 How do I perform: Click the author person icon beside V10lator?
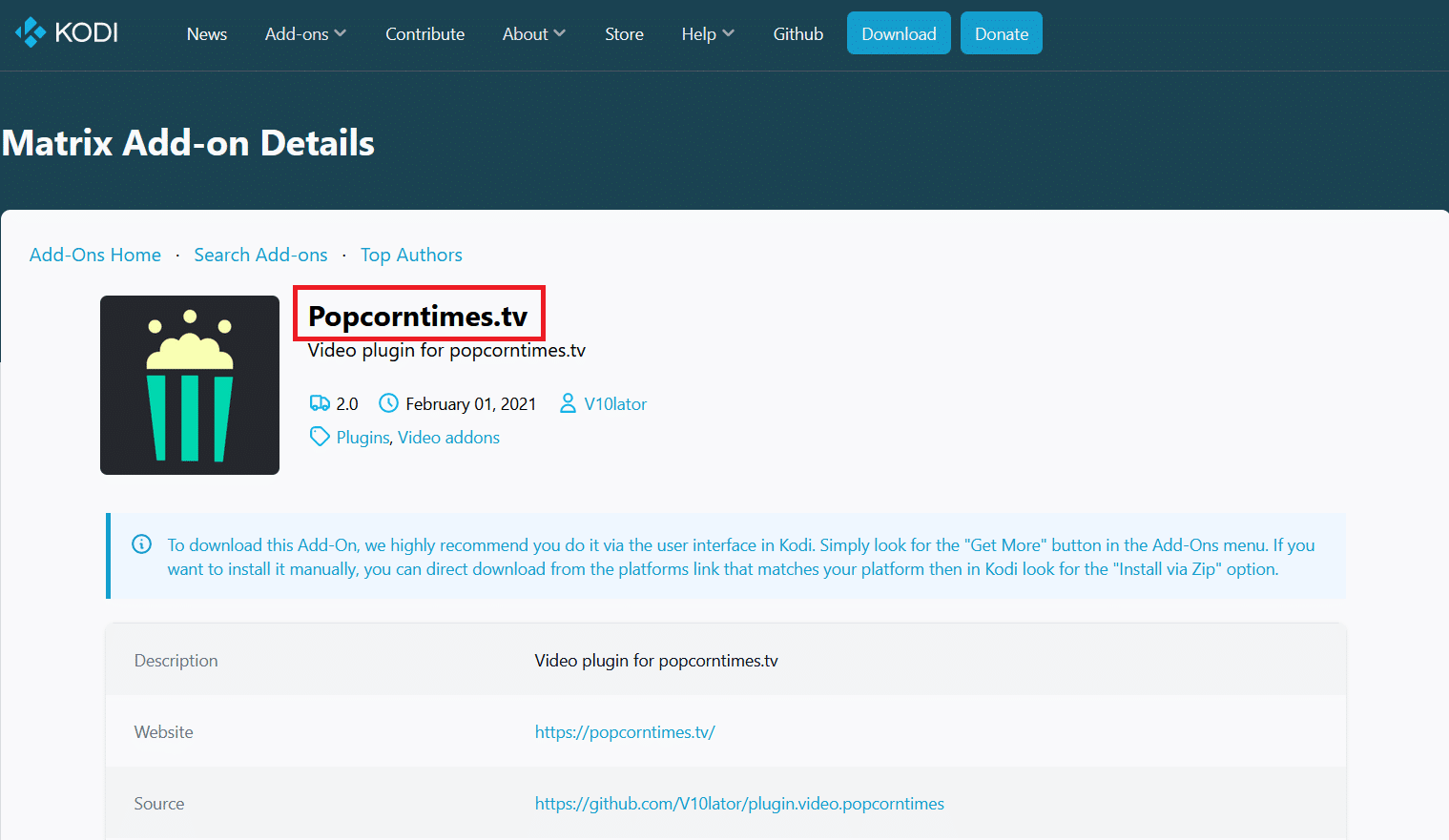point(568,403)
